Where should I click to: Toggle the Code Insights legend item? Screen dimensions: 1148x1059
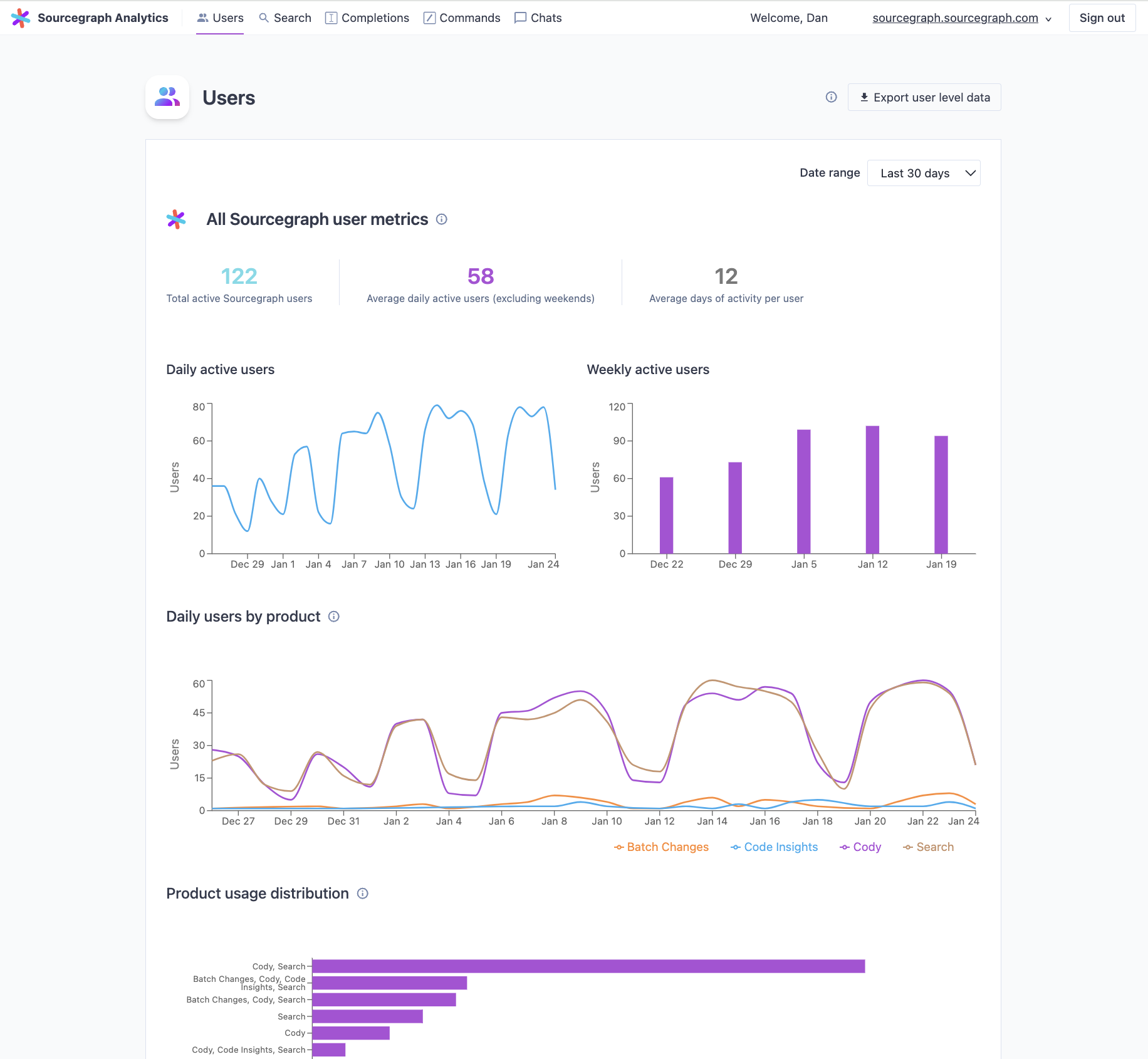(774, 847)
